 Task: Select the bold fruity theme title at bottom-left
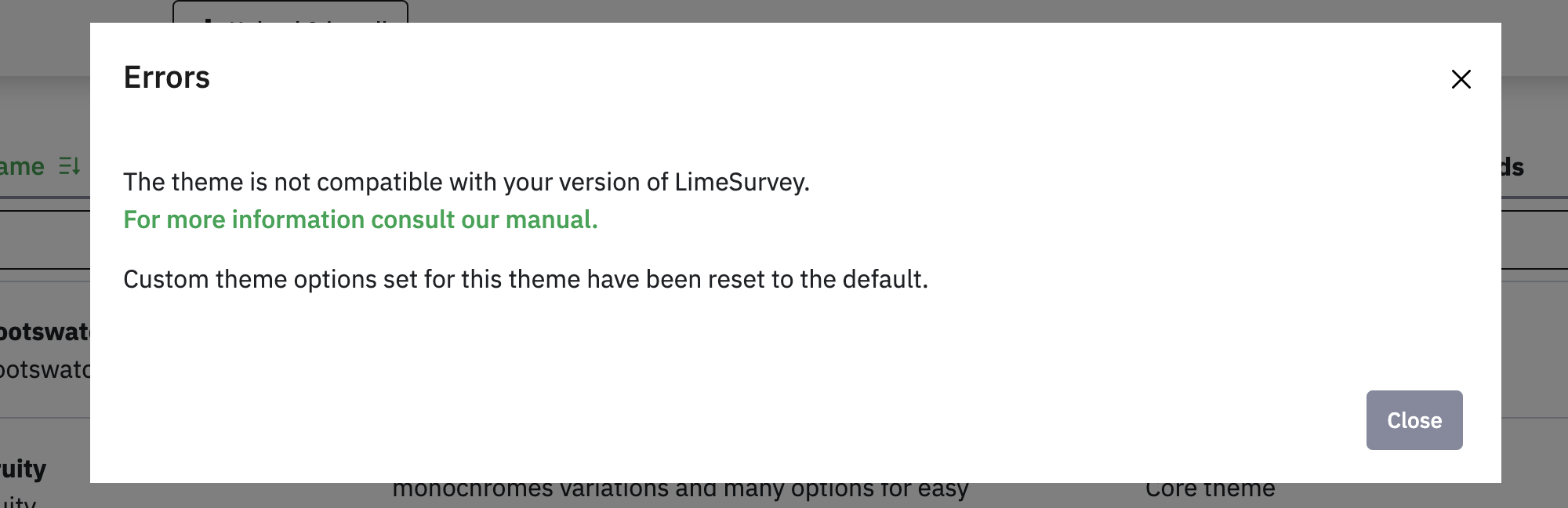[24, 470]
